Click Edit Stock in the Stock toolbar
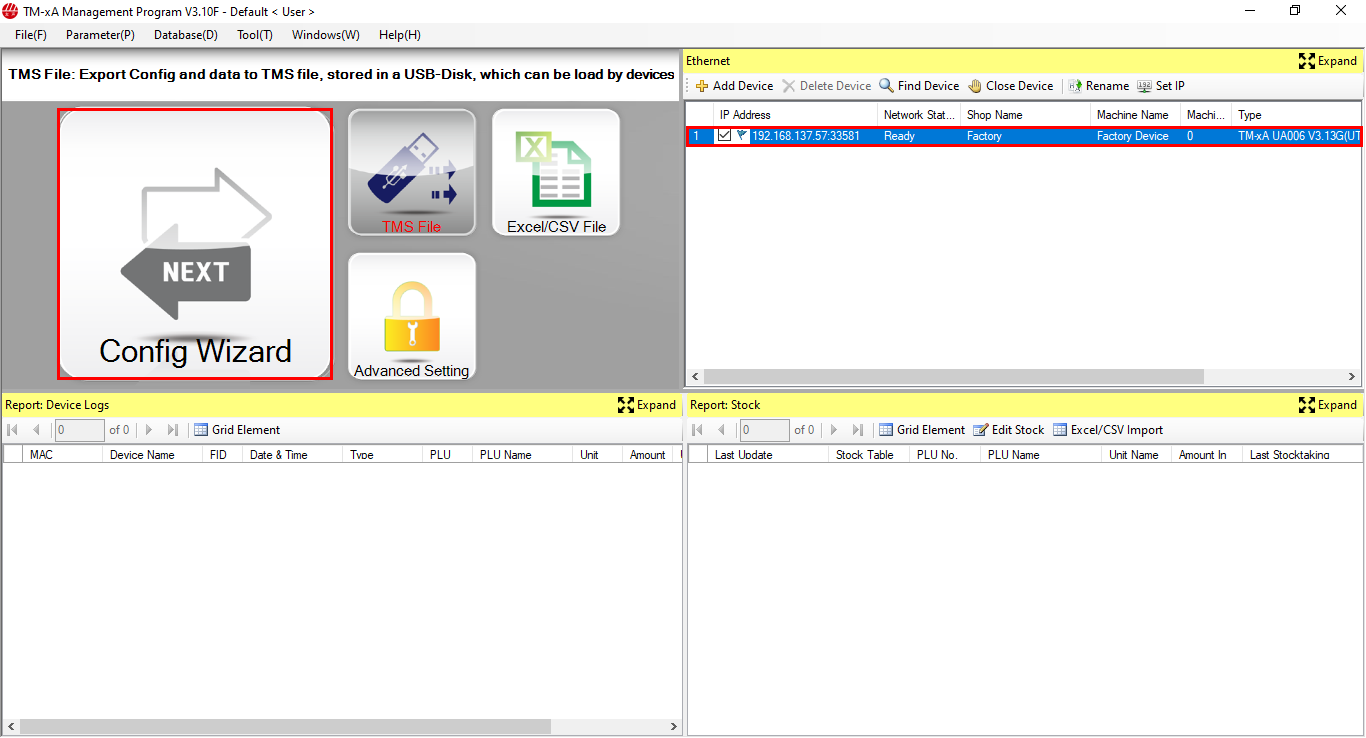The width and height of the screenshot is (1366, 738). tap(1009, 430)
